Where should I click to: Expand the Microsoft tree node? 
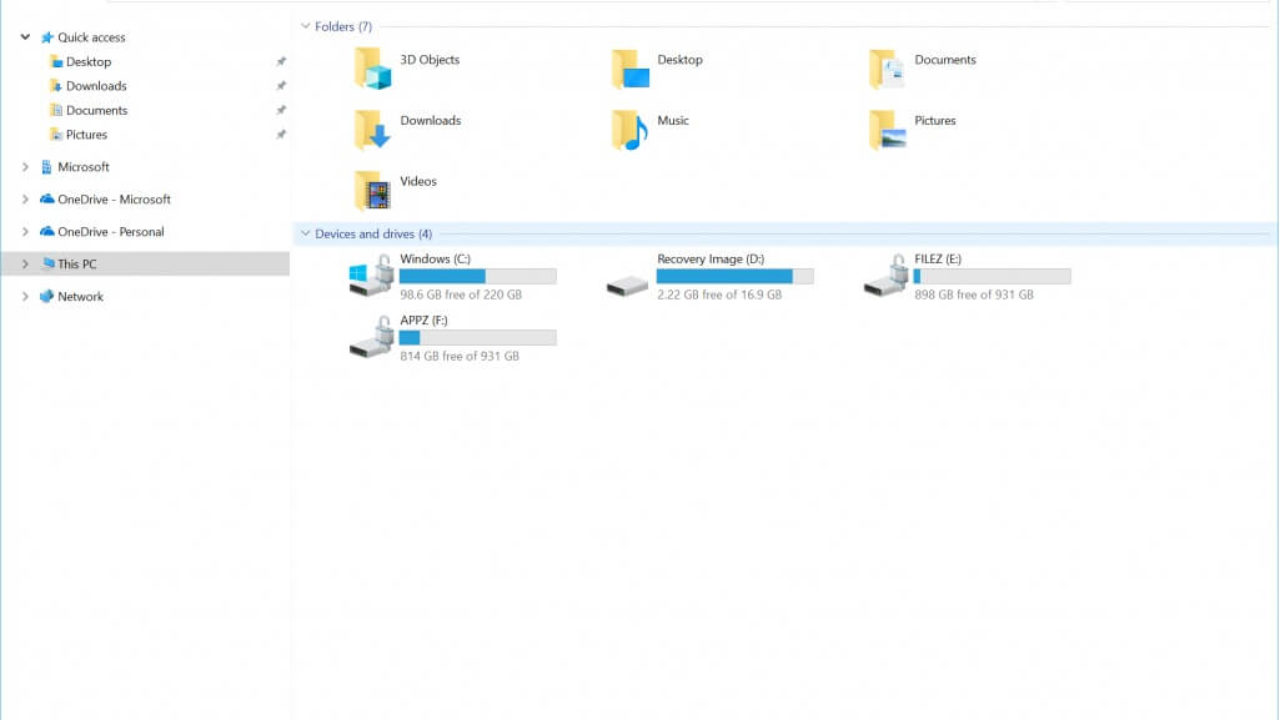pyautogui.click(x=25, y=167)
